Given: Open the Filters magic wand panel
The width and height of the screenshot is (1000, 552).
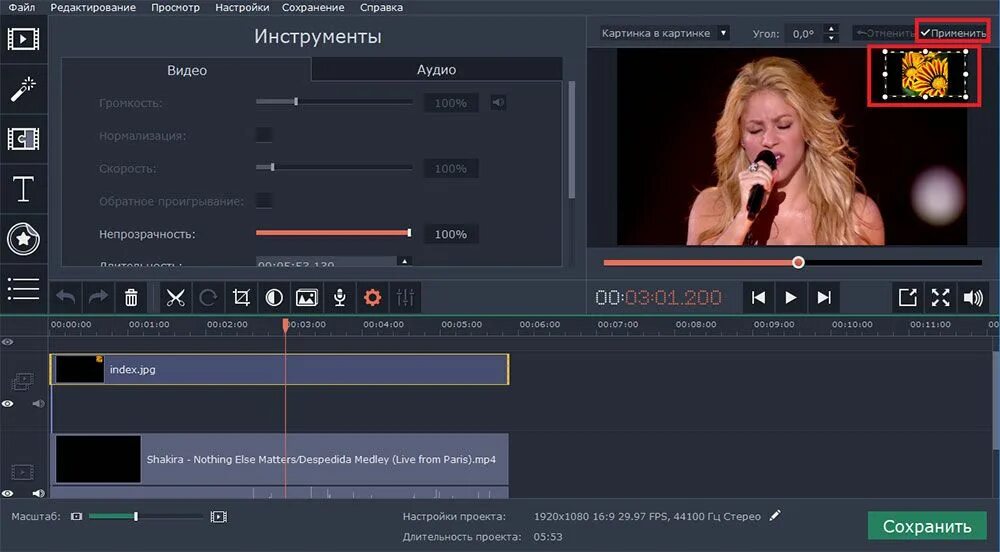Looking at the screenshot, I should point(23,89).
